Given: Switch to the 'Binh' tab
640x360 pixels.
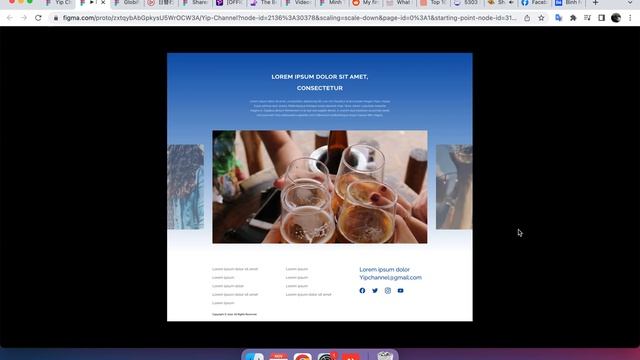Looking at the screenshot, I should [x=570, y=3].
